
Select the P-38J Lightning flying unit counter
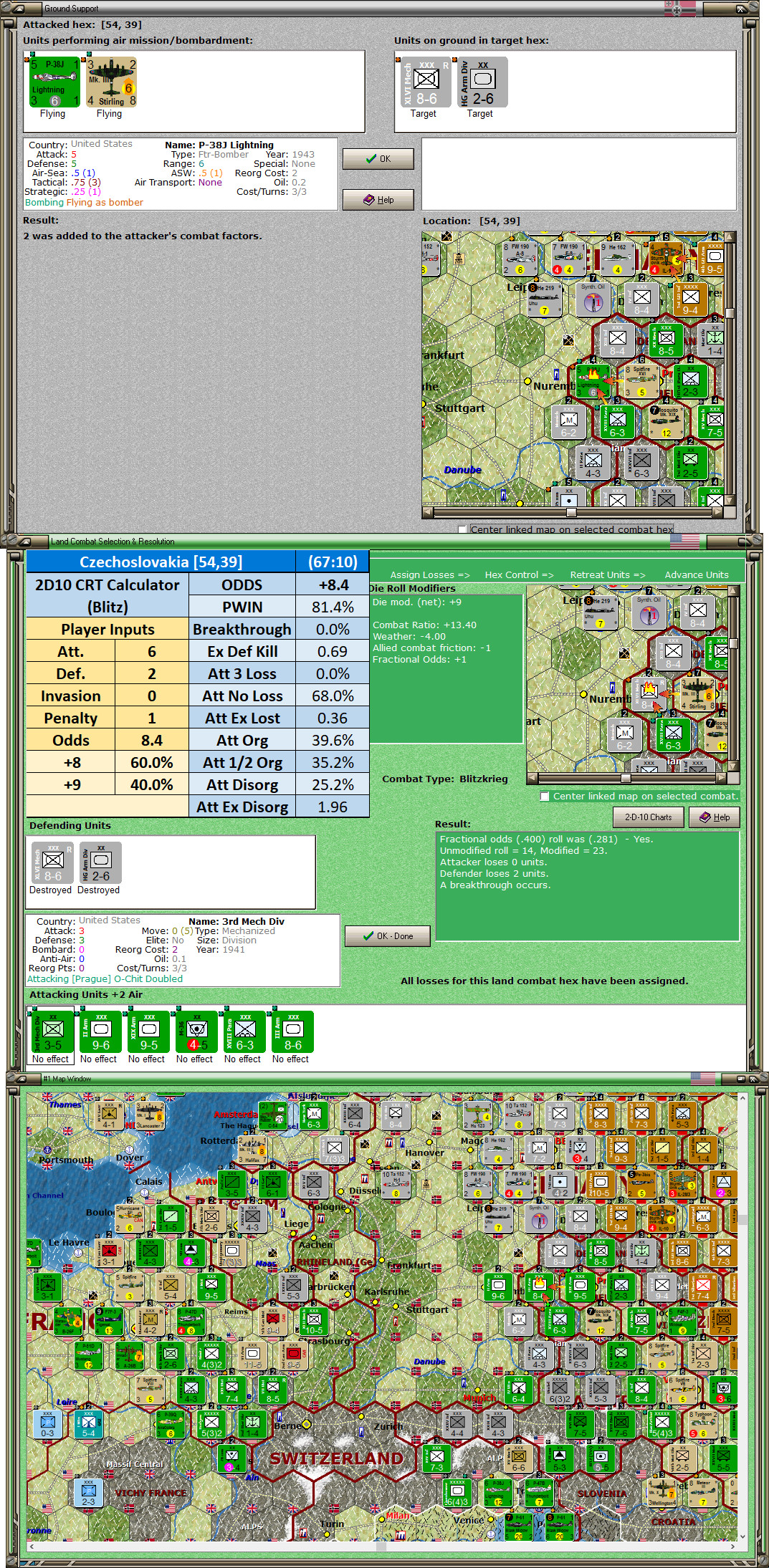[54, 82]
